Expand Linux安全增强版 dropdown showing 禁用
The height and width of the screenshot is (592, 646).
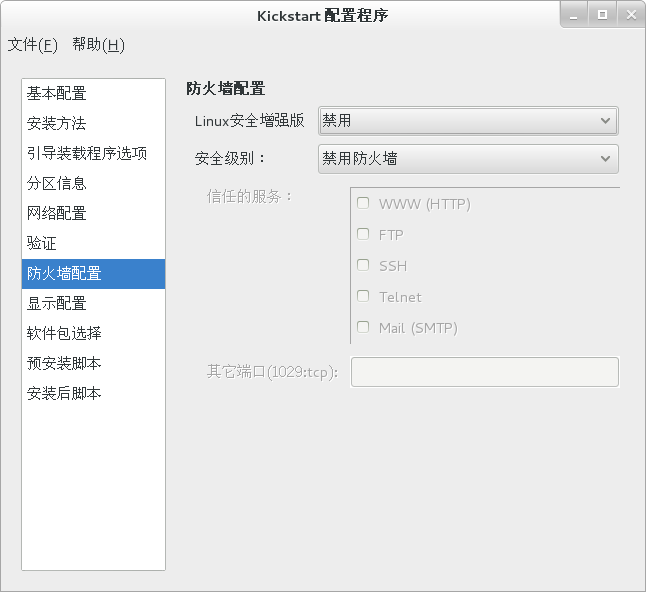coord(468,121)
